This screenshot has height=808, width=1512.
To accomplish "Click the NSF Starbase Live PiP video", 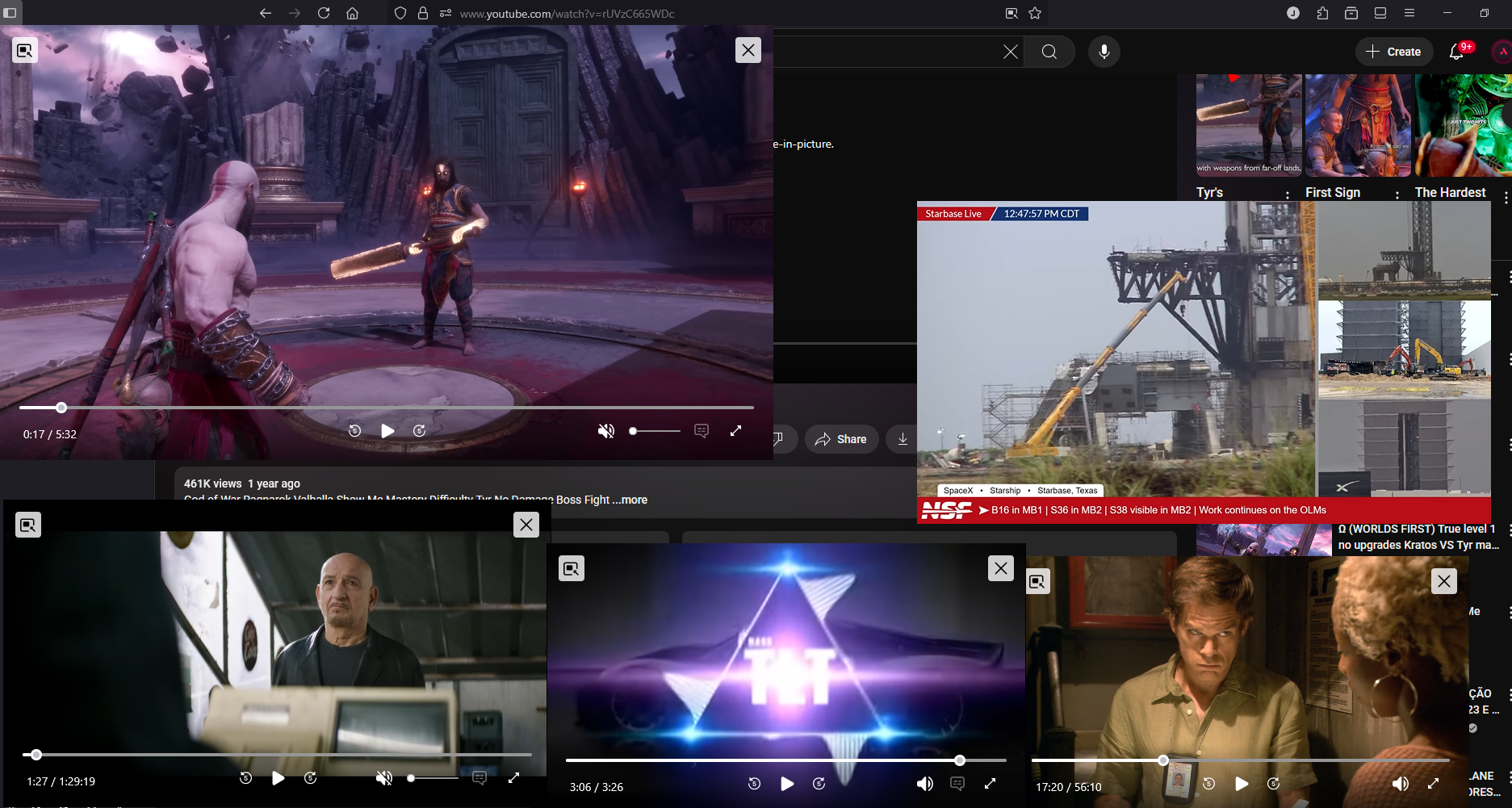I will click(1204, 362).
